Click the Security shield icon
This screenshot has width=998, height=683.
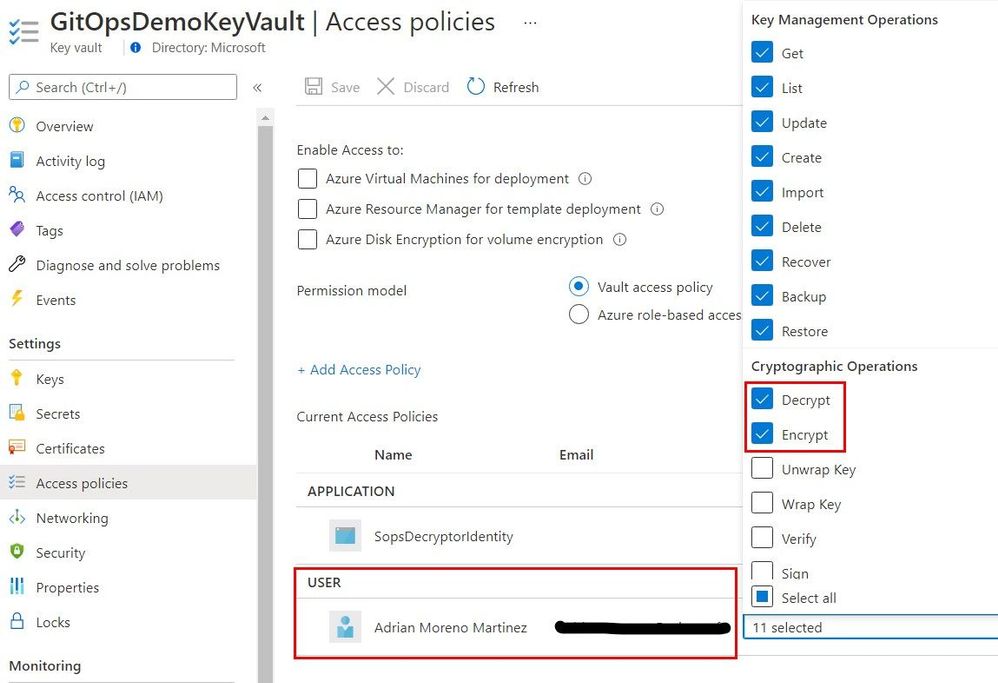coord(17,551)
